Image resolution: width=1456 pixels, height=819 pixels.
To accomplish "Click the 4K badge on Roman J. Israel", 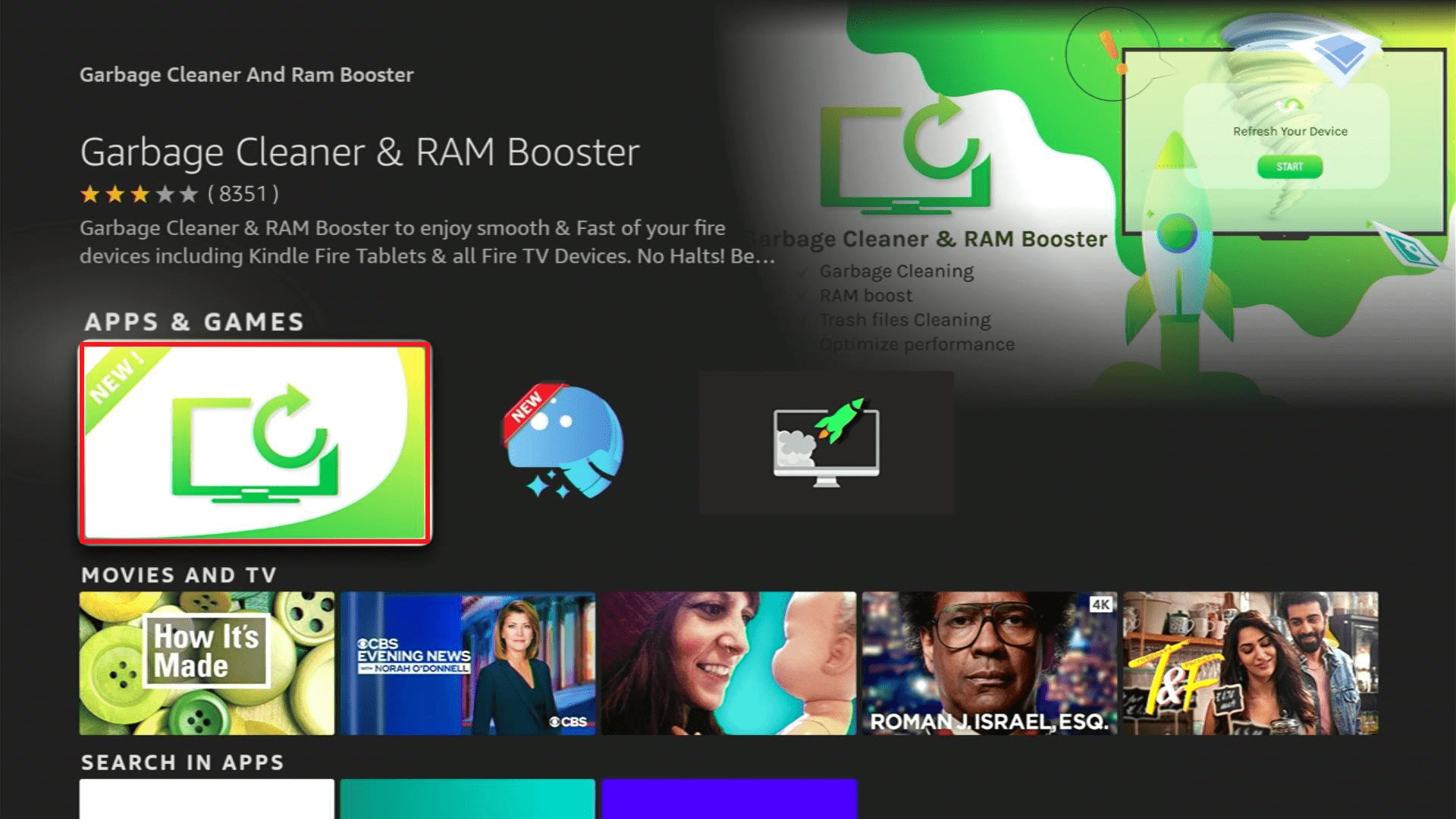I will [x=1101, y=604].
